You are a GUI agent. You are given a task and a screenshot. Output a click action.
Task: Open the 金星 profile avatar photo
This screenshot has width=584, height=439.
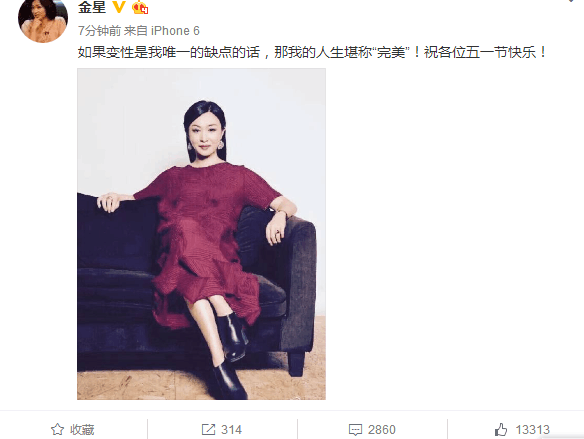tap(43, 19)
